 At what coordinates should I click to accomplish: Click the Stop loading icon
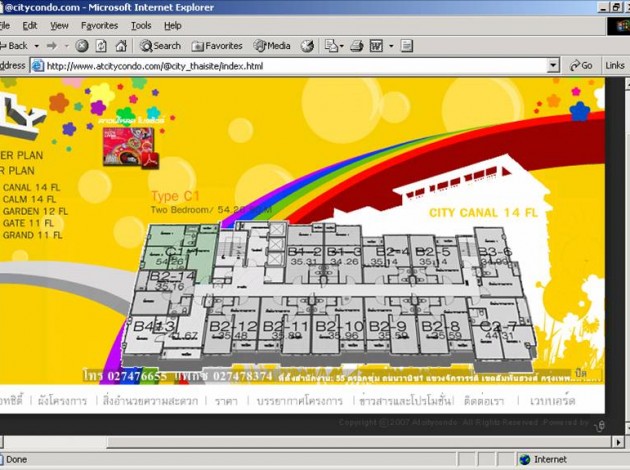tap(82, 46)
